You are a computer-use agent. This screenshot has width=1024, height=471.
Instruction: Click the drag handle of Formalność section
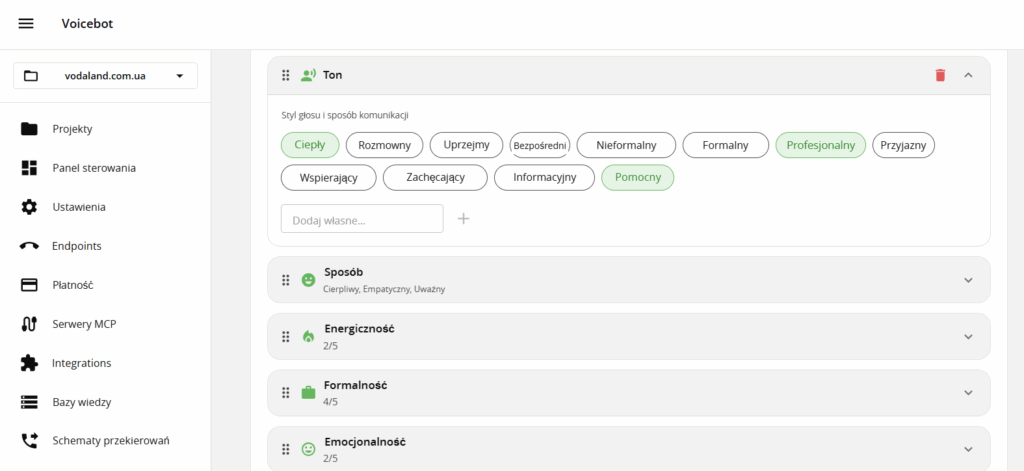(285, 393)
